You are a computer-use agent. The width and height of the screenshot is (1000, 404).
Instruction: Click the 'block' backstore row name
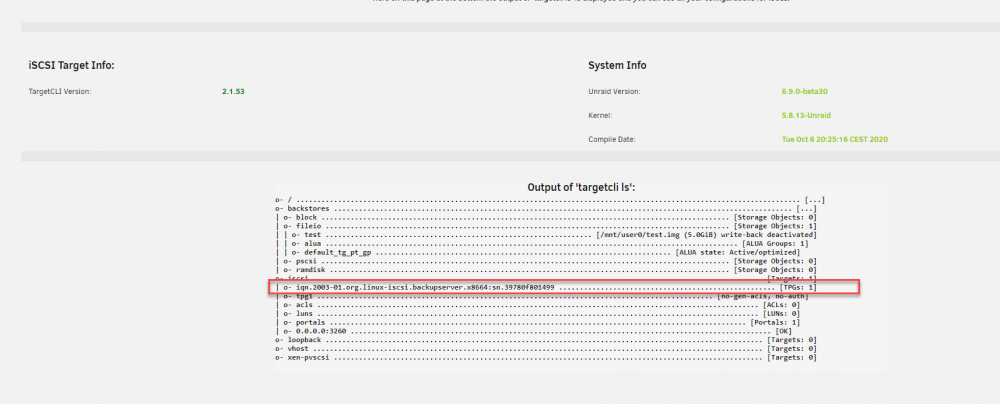(x=306, y=218)
